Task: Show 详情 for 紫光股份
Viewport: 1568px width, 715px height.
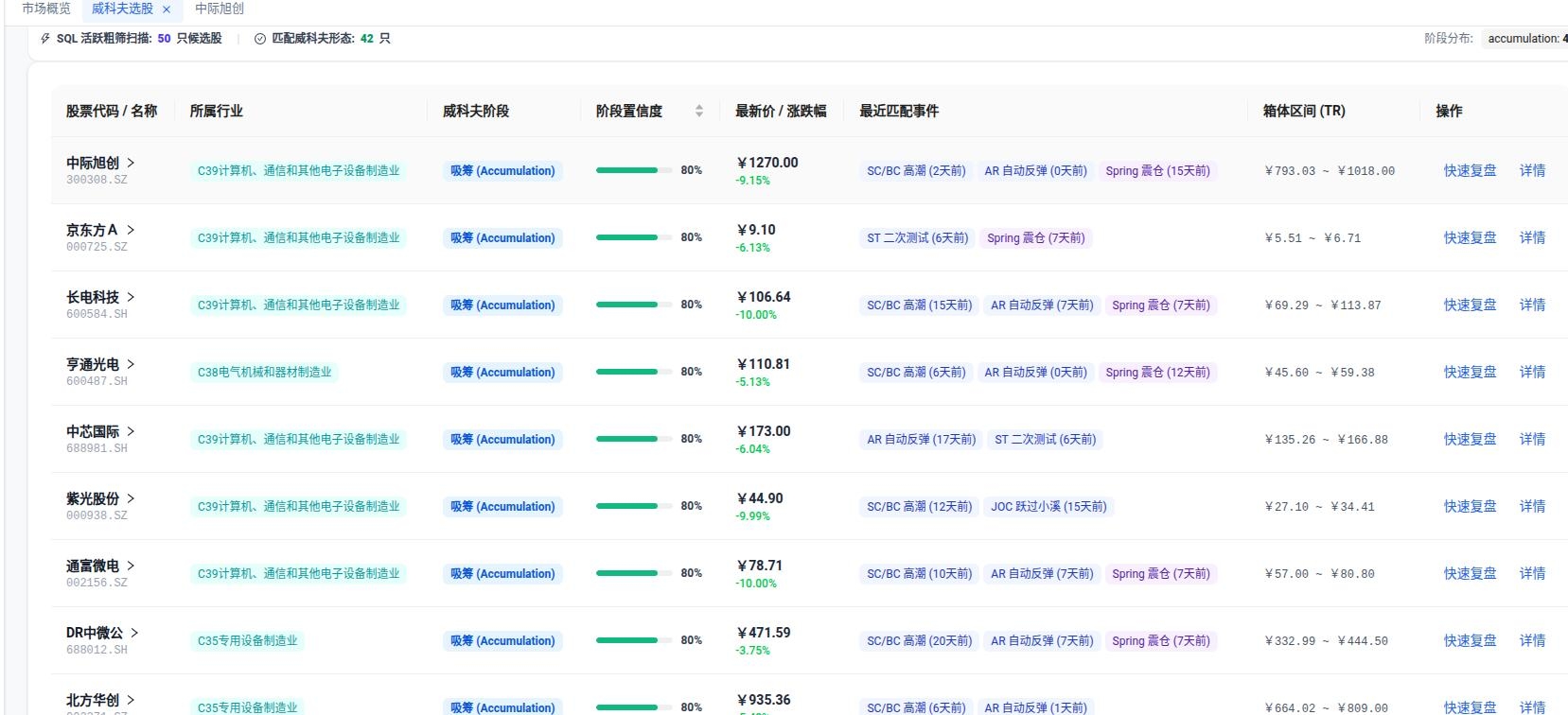Action: (1532, 507)
